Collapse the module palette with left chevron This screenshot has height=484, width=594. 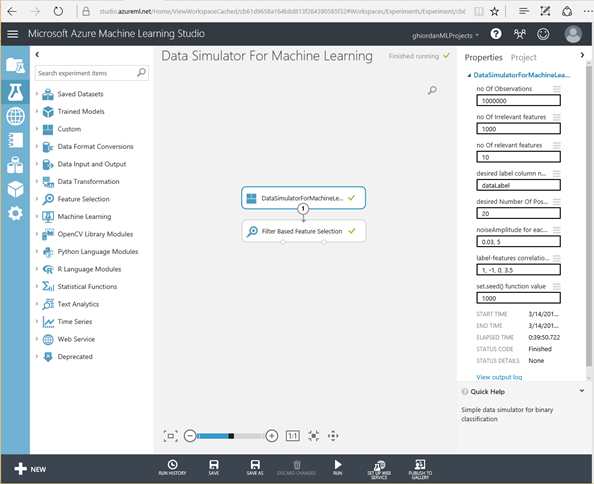pyautogui.click(x=37, y=55)
